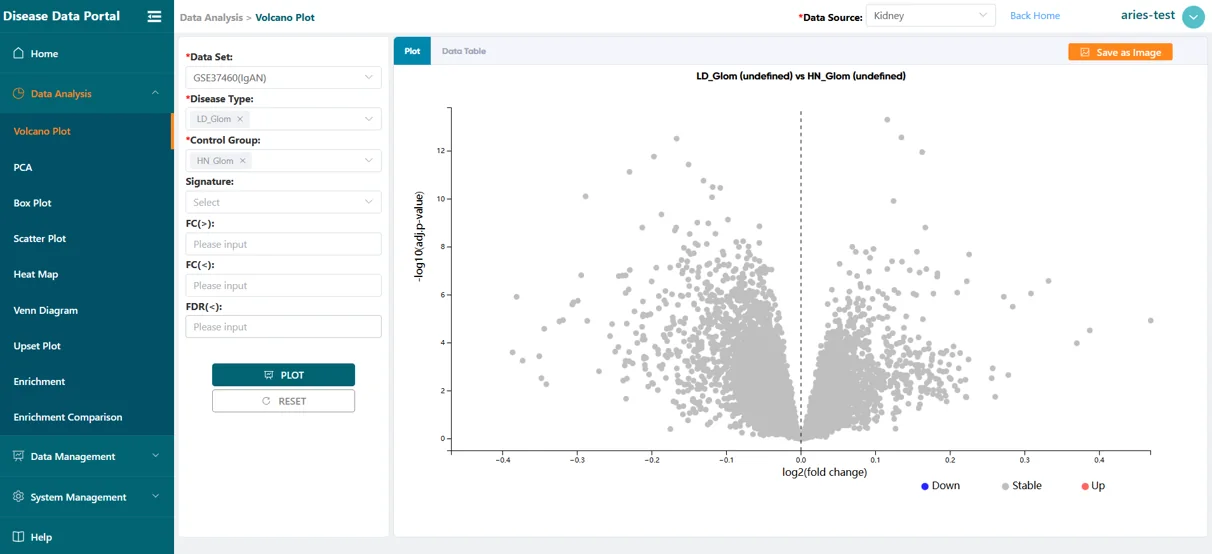Click the aries-test username
Screen dimensions: 1212x554
(1148, 15)
